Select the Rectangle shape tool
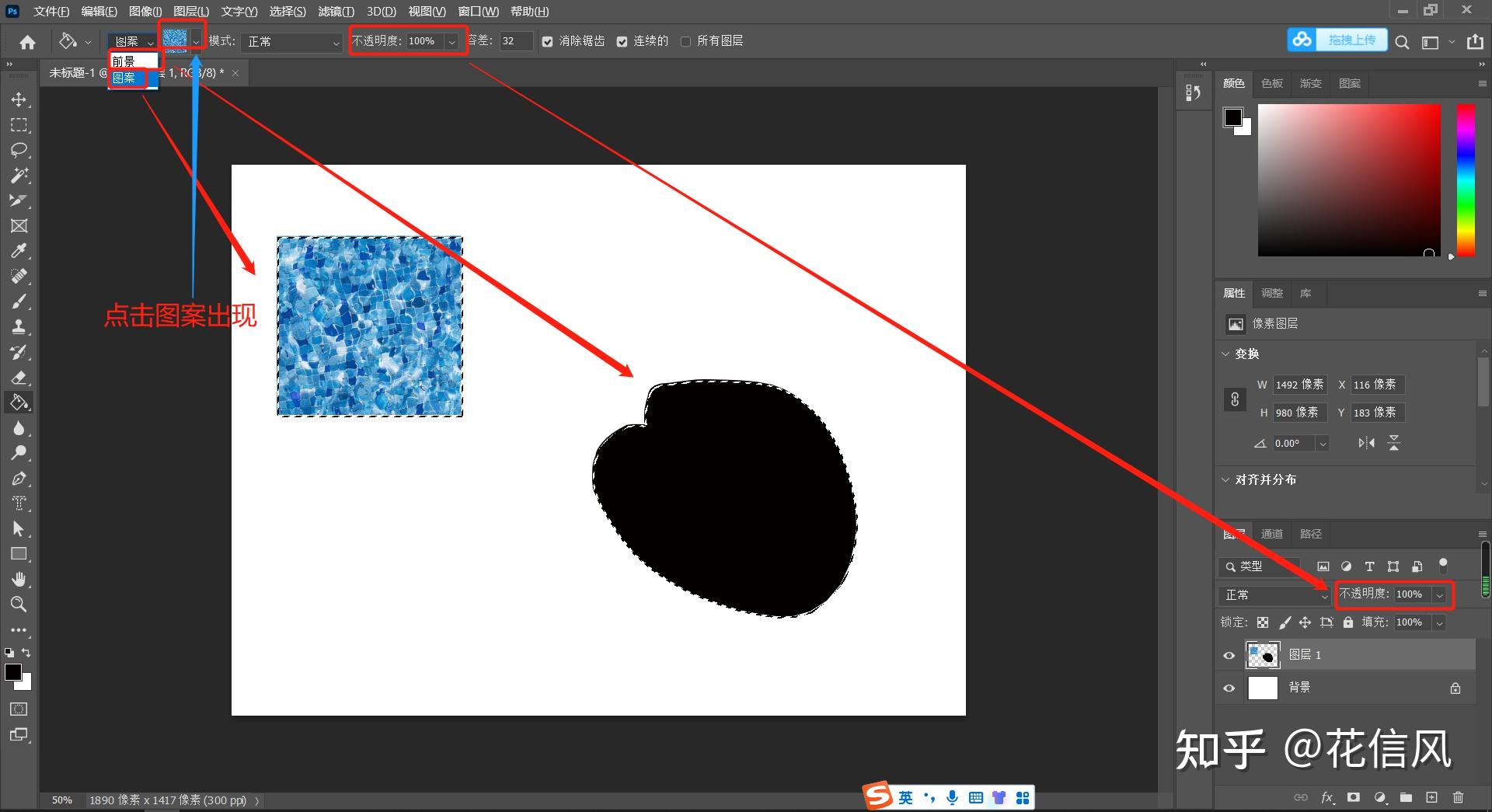This screenshot has width=1492, height=812. point(19,554)
